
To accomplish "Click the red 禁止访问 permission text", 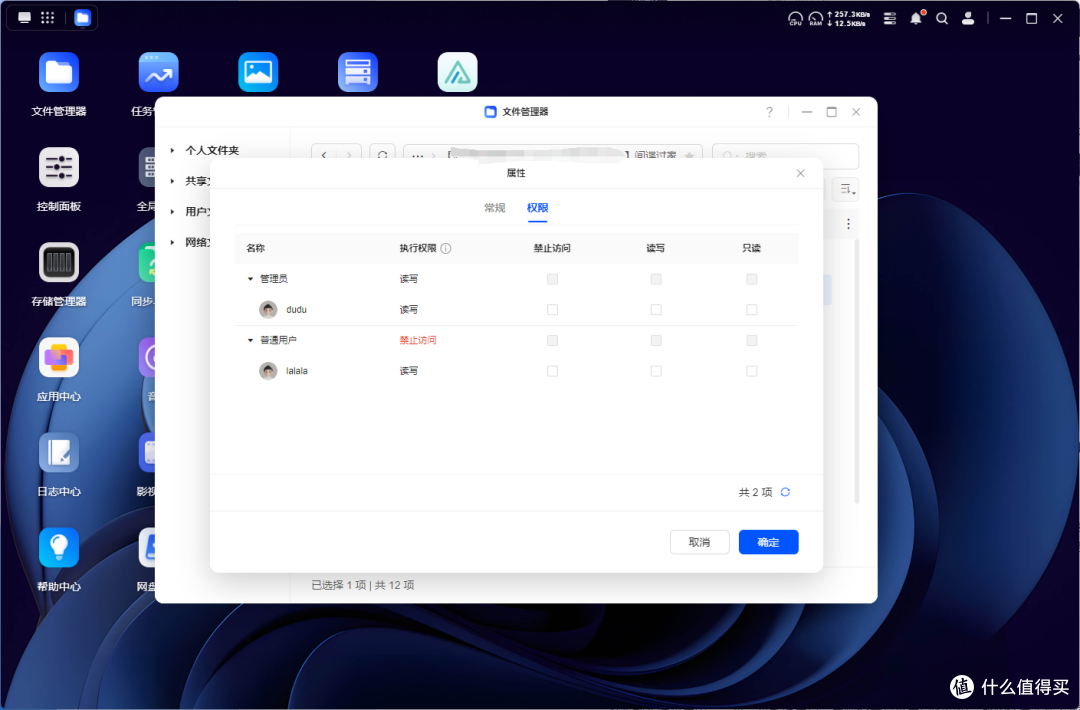I will pyautogui.click(x=418, y=340).
